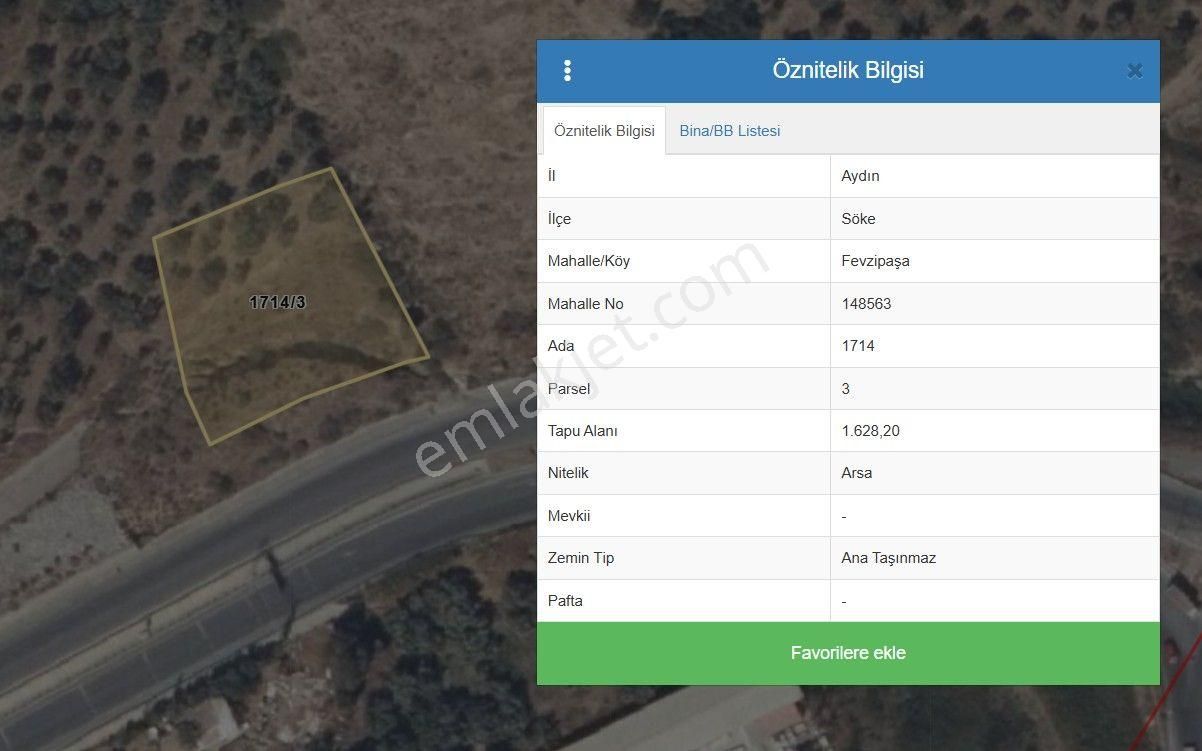Click the Tapu Alanı row label
This screenshot has width=1202, height=751.
pyautogui.click(x=583, y=431)
